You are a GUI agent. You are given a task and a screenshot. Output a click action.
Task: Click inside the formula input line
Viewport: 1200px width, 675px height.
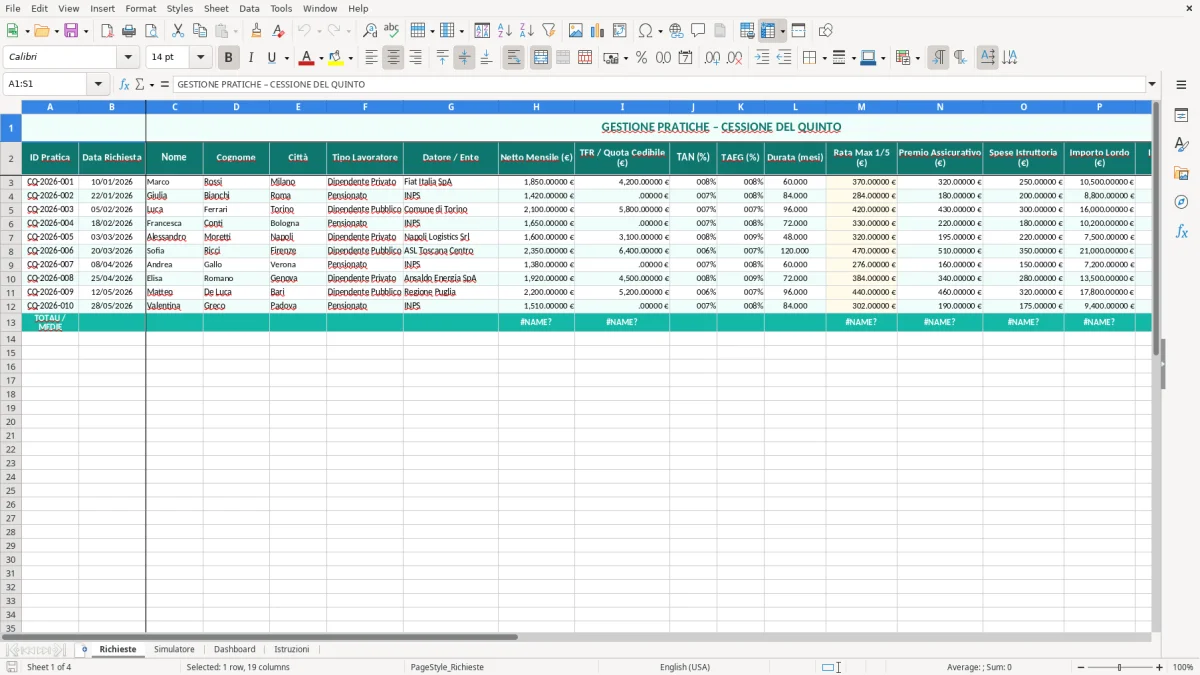(659, 84)
